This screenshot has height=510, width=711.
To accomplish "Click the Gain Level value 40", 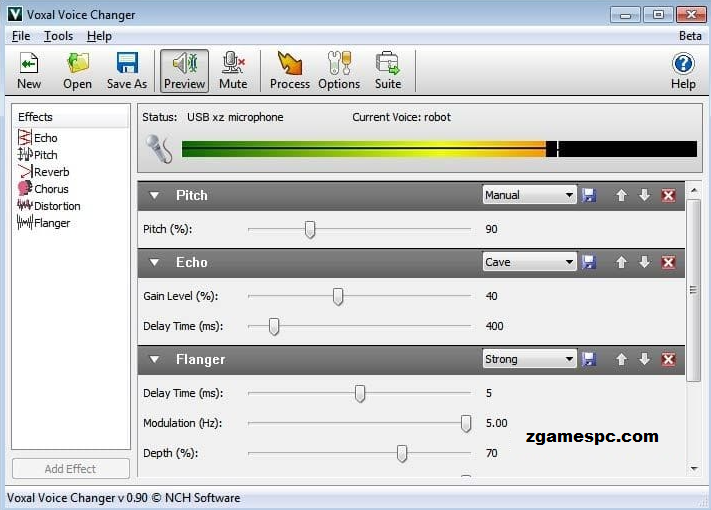I will pos(492,296).
